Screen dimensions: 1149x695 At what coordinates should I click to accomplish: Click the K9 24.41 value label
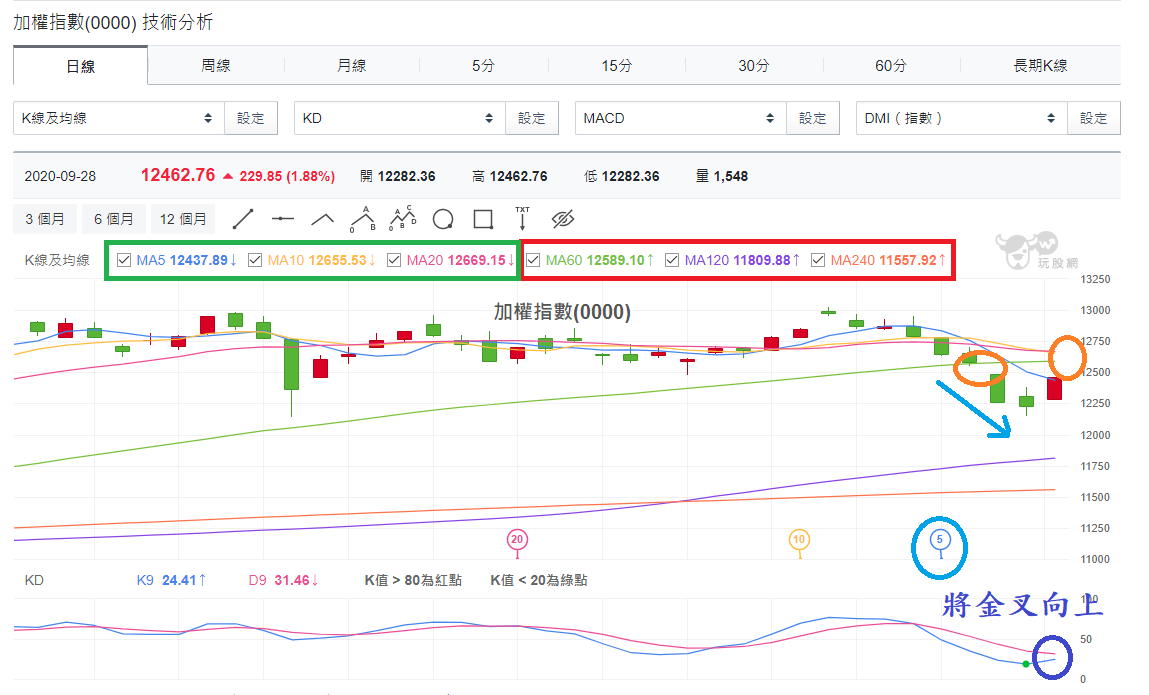click(x=171, y=580)
